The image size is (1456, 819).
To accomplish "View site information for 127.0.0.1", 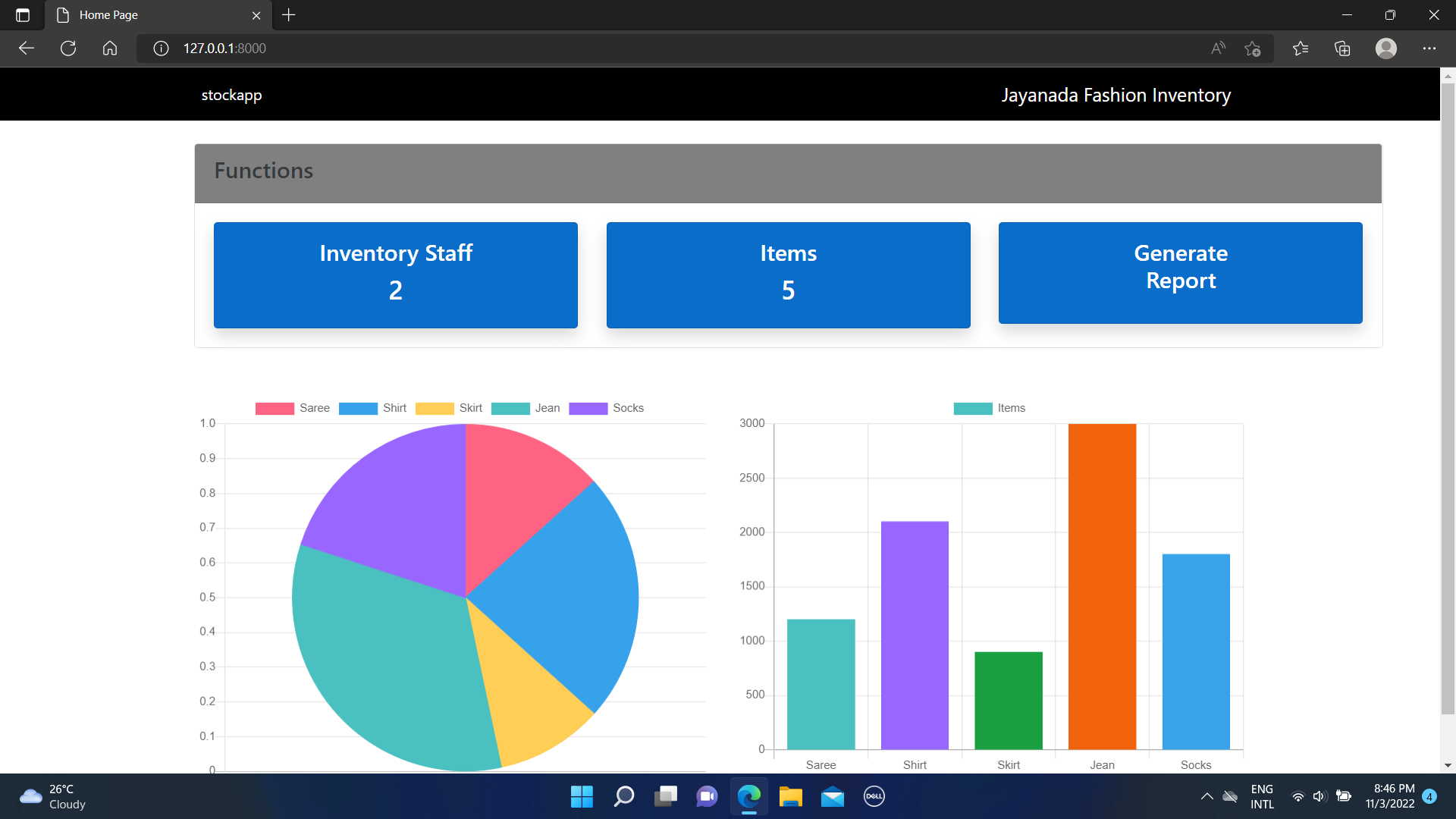I will 160,48.
